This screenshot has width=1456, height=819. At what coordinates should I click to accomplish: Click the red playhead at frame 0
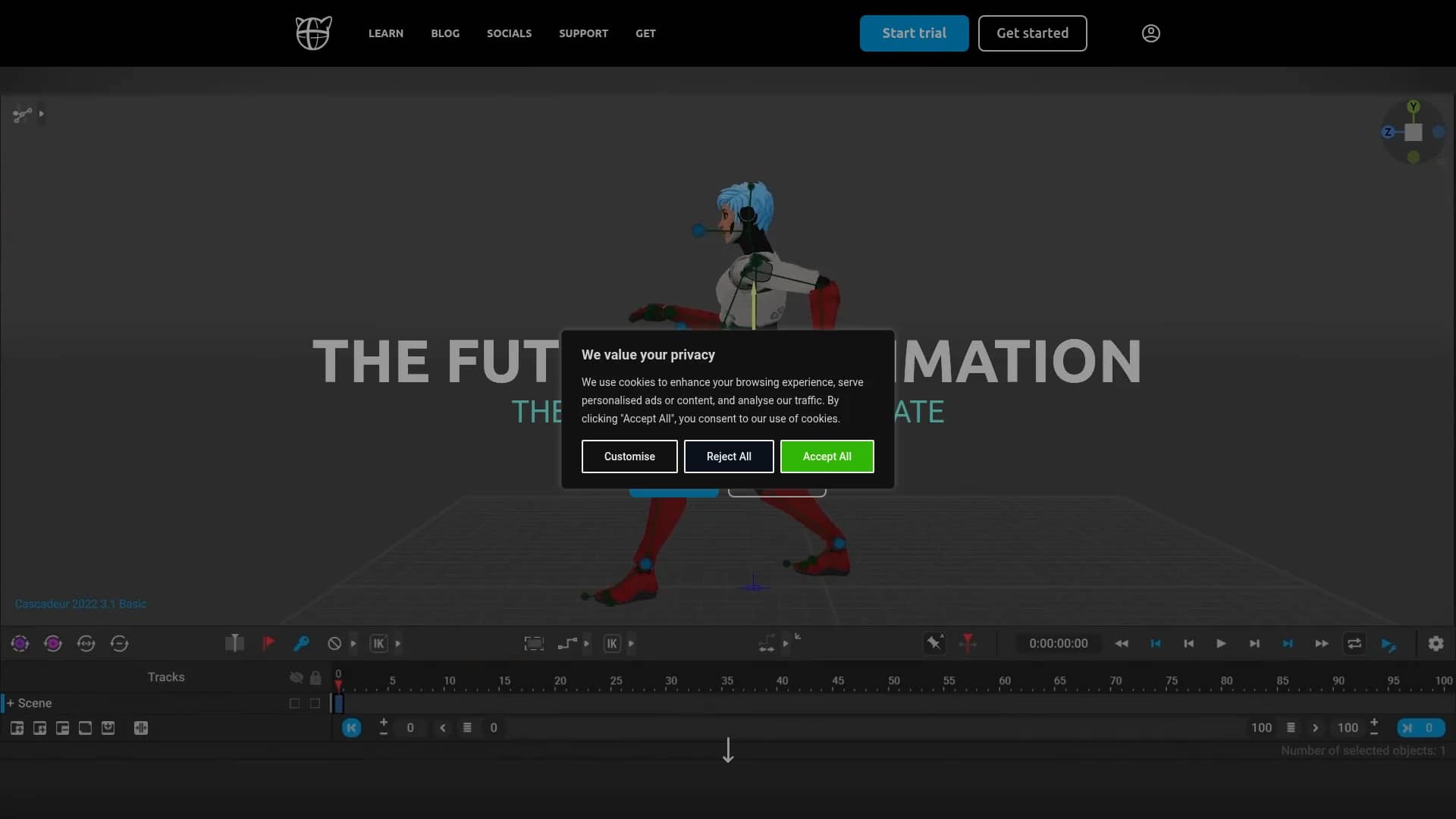338,685
